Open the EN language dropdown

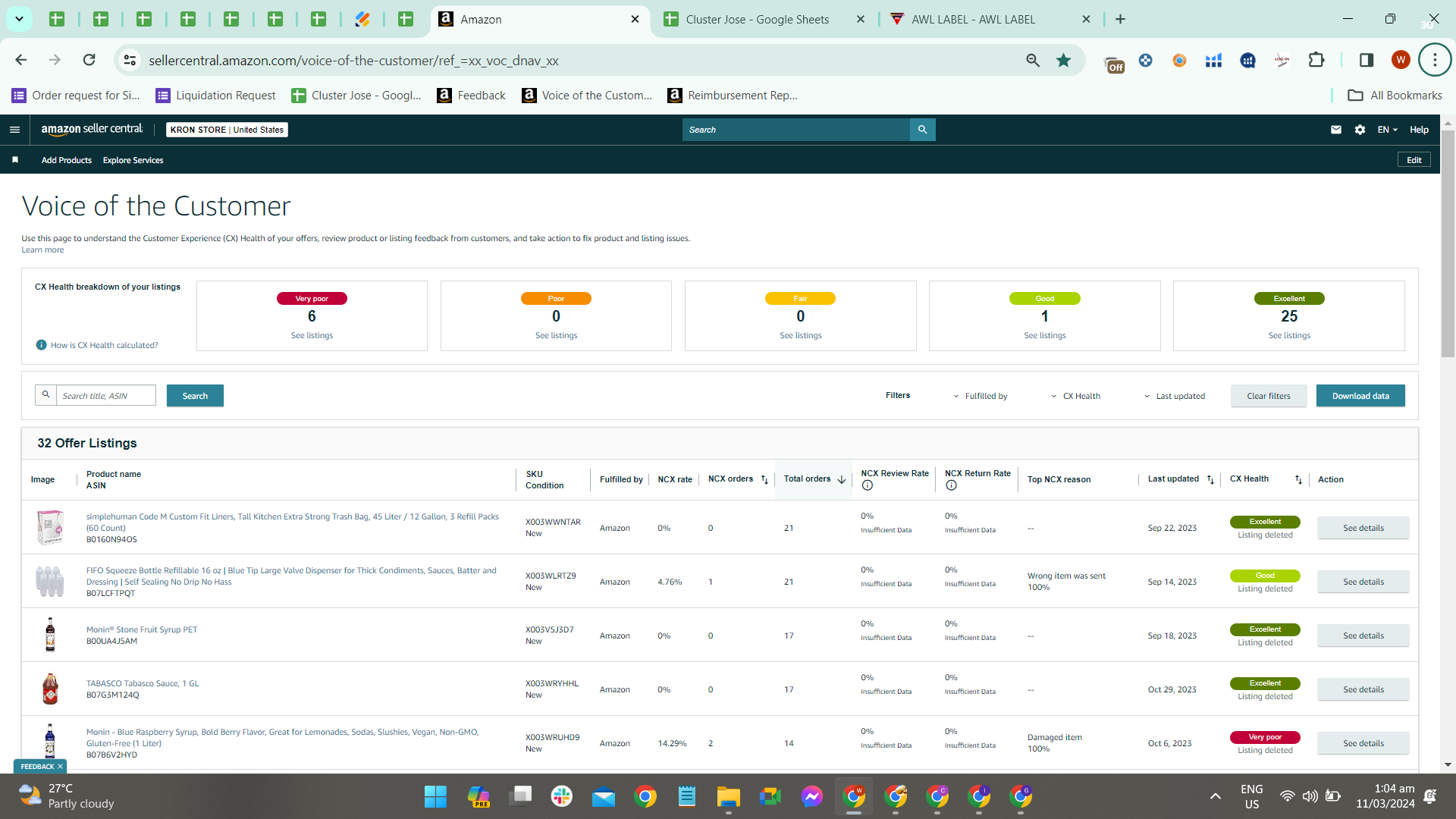(1387, 130)
